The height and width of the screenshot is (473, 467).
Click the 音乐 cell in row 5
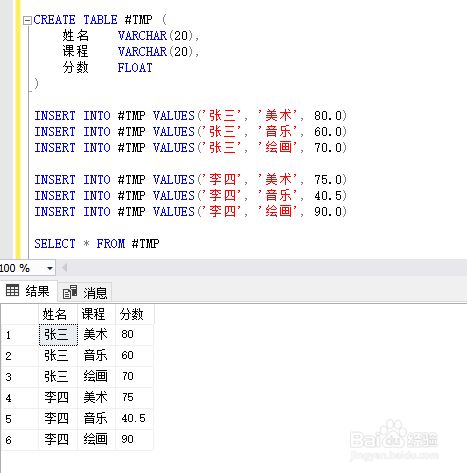tap(96, 419)
